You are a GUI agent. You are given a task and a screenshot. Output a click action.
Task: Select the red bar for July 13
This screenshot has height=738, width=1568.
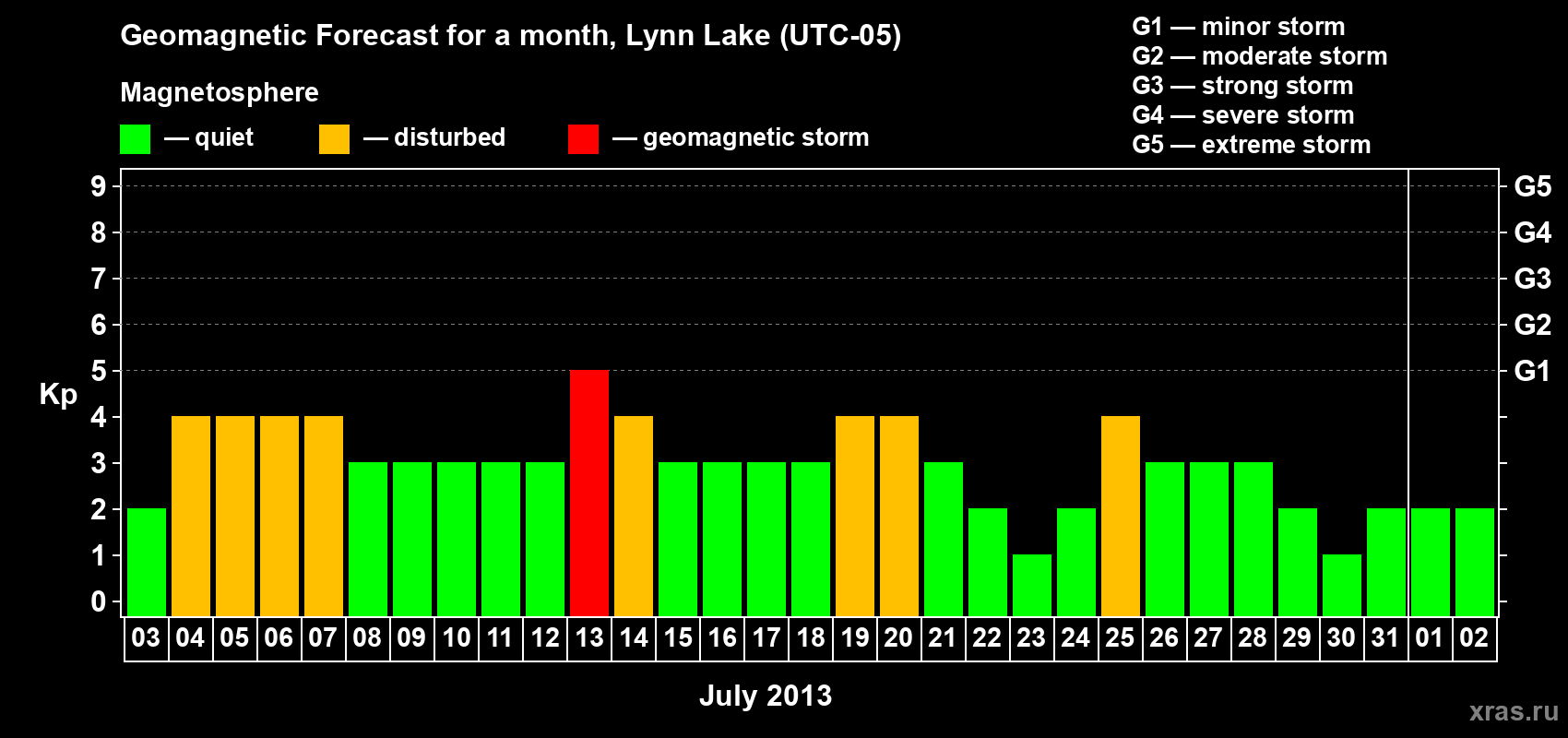(589, 493)
